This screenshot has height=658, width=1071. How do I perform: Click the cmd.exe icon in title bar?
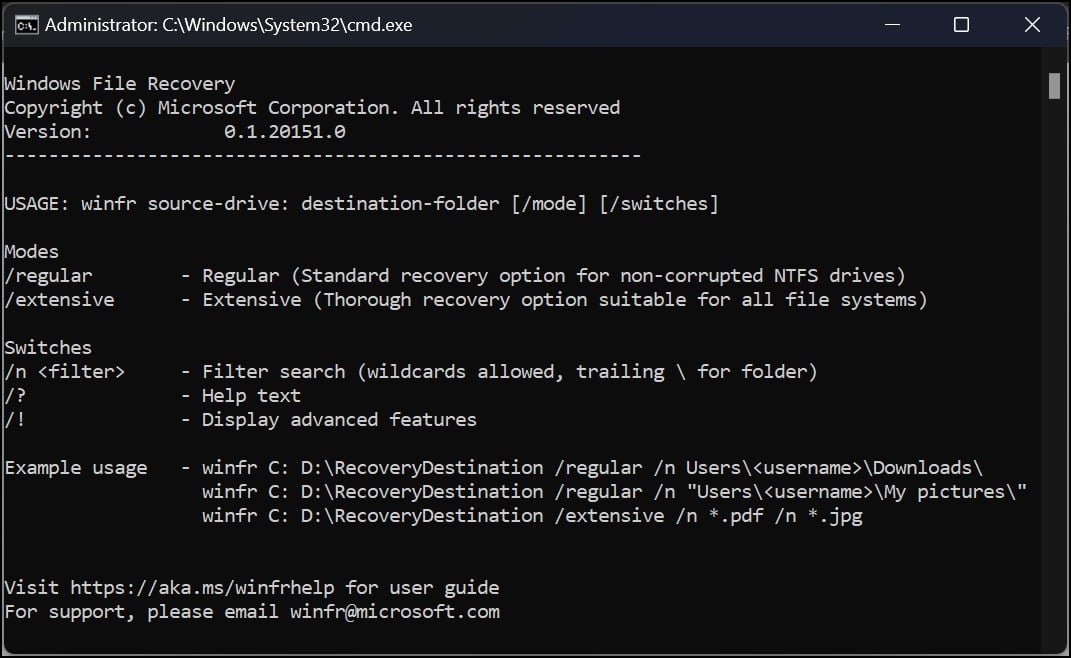(27, 25)
